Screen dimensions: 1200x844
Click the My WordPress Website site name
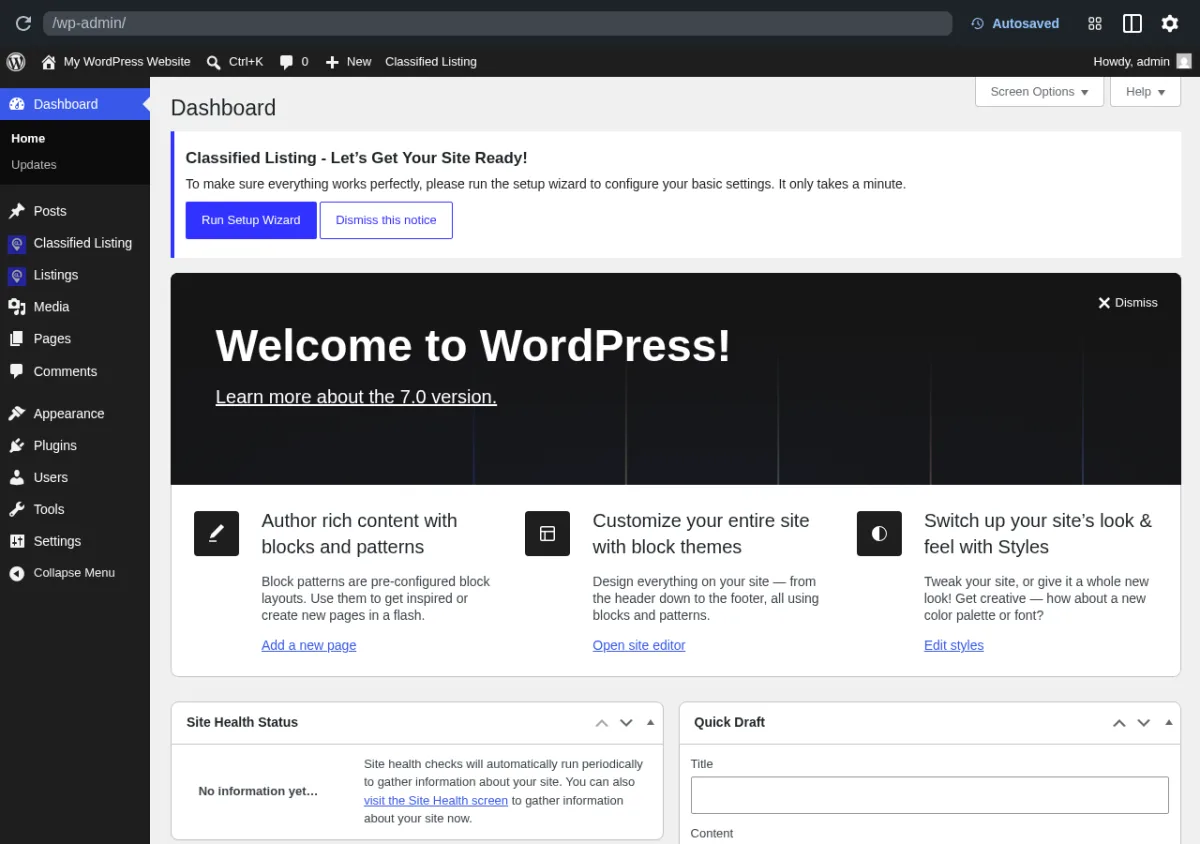pos(127,62)
